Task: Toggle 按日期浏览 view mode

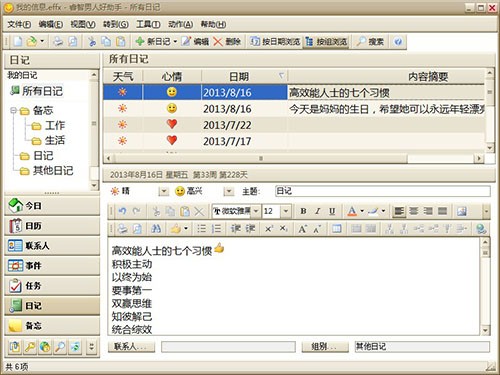Action: (275, 41)
